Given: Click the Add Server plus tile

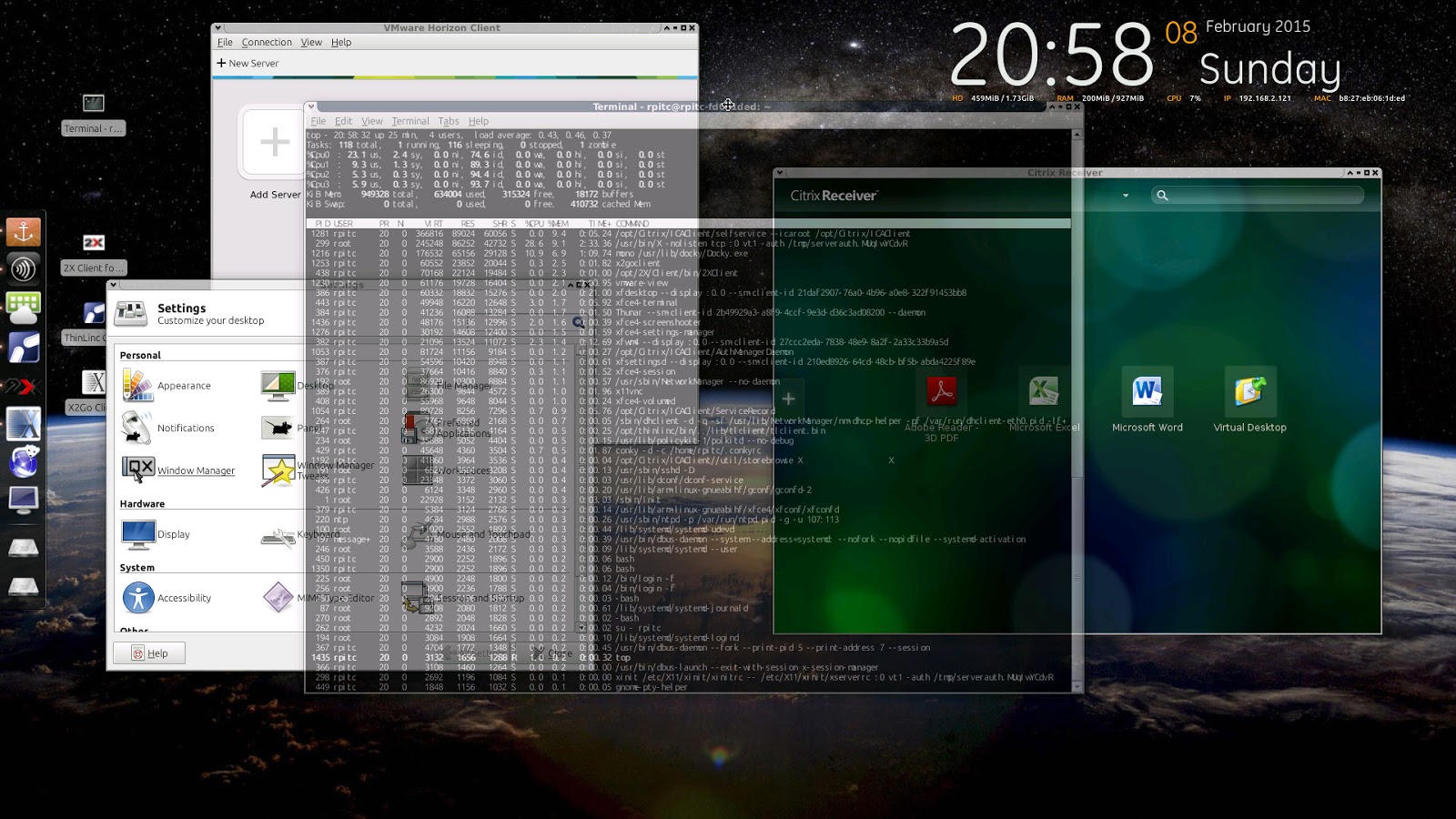Looking at the screenshot, I should pos(275,142).
